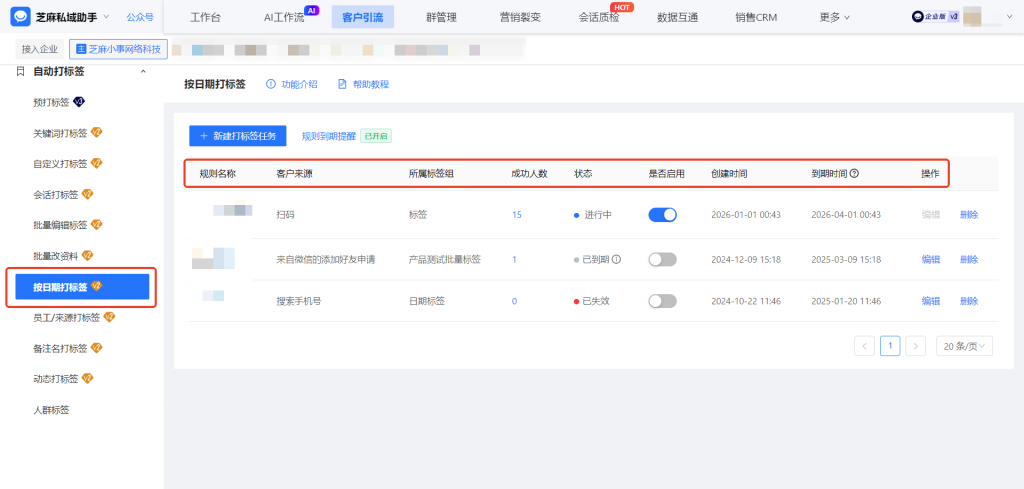Select the 客户引流 tab
The image size is (1024, 489).
(362, 17)
